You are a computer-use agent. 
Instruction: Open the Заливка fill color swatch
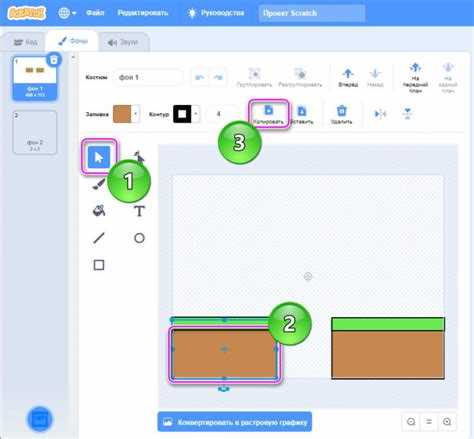pyautogui.click(x=126, y=114)
